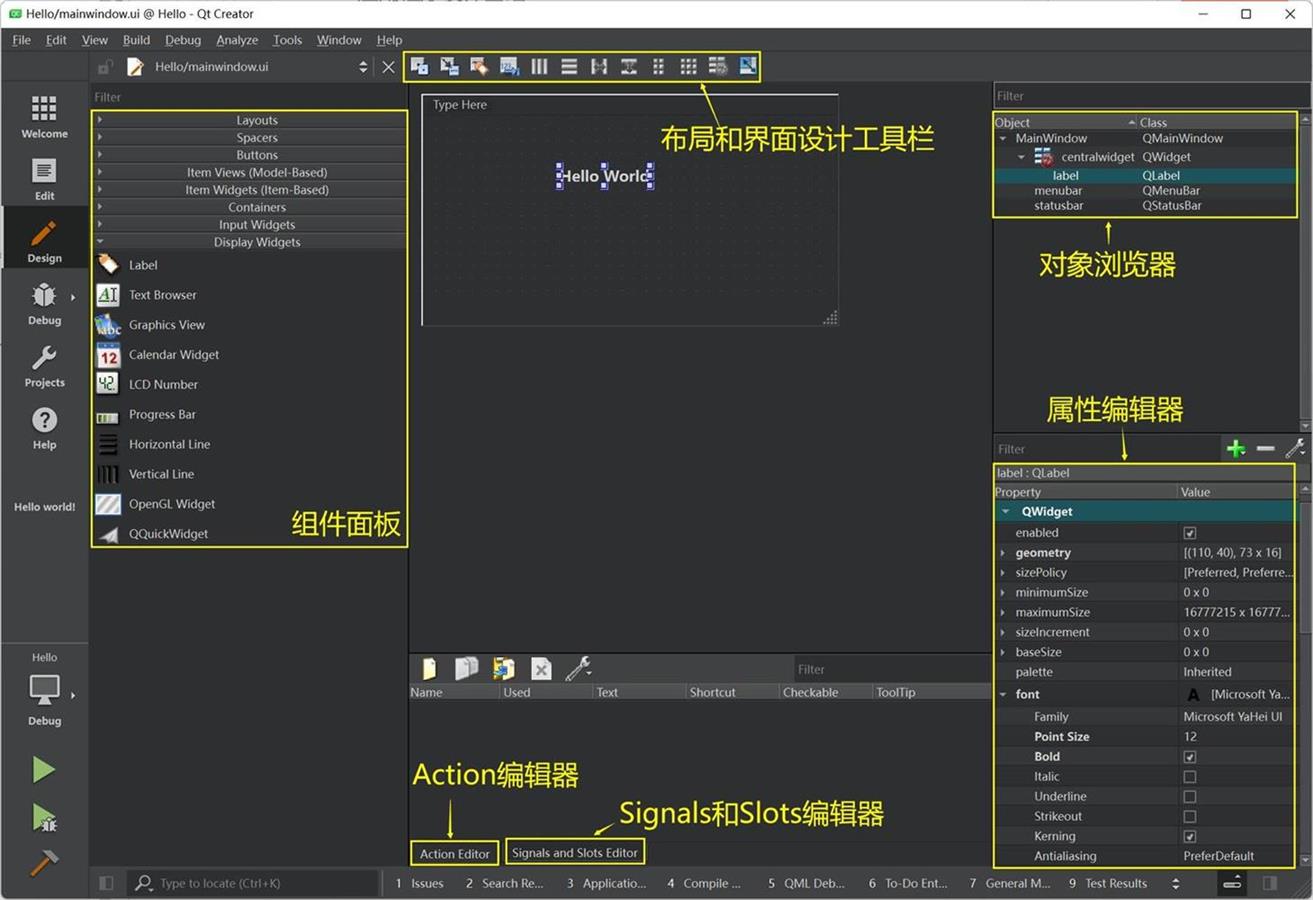This screenshot has width=1313, height=900.
Task: Open the Build menu
Action: tap(136, 40)
